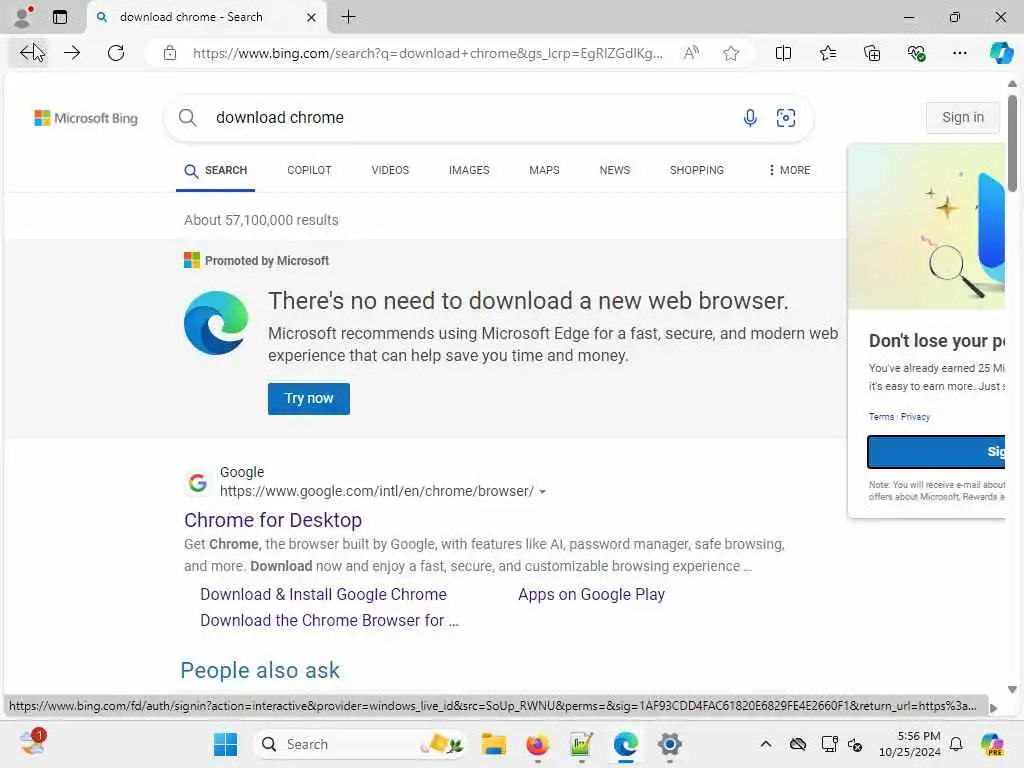
Task: Click the Google favicon in result
Action: pyautogui.click(x=197, y=482)
